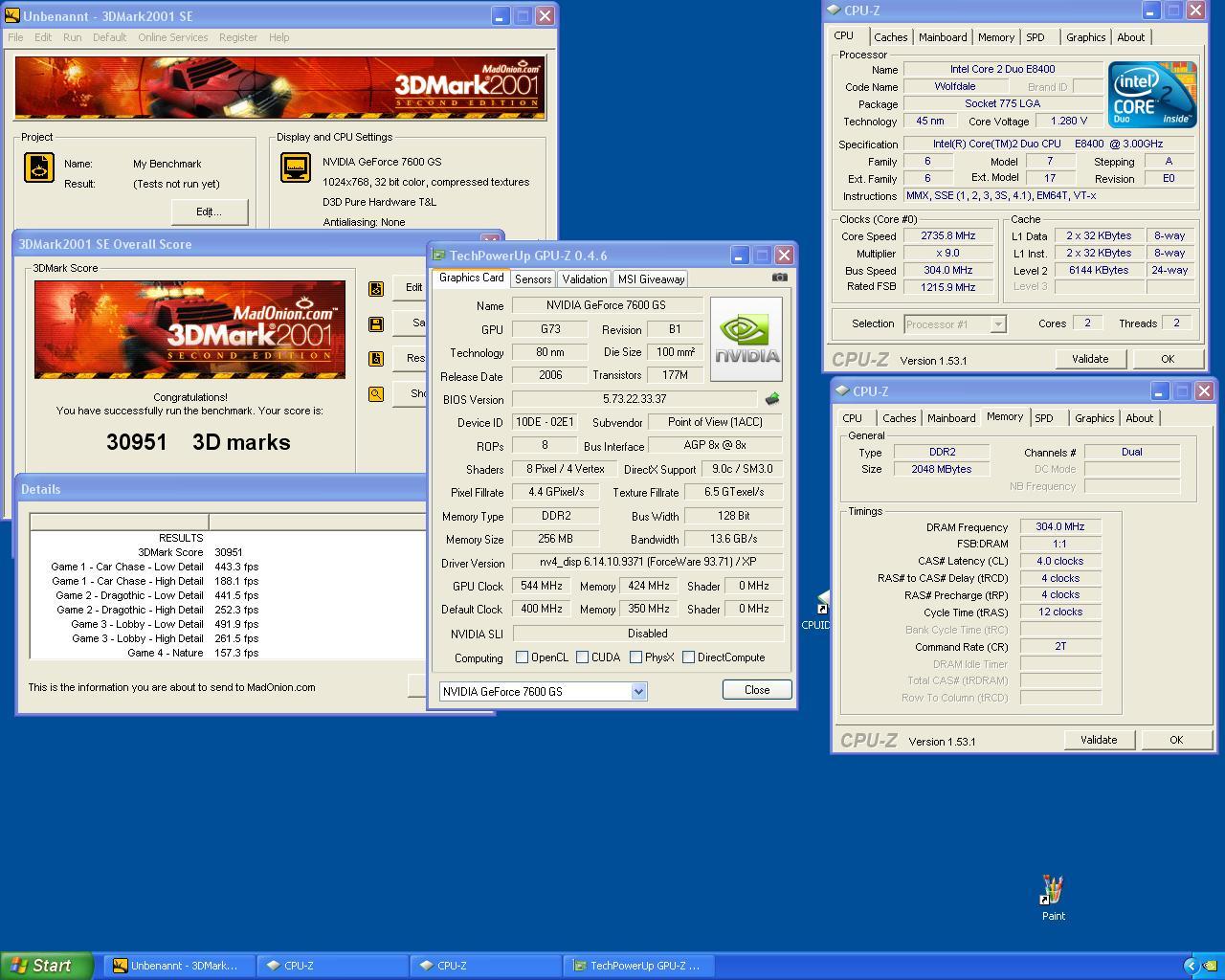
Task: Open the MSI Giveaway tab in GPU-Z
Action: coord(651,279)
